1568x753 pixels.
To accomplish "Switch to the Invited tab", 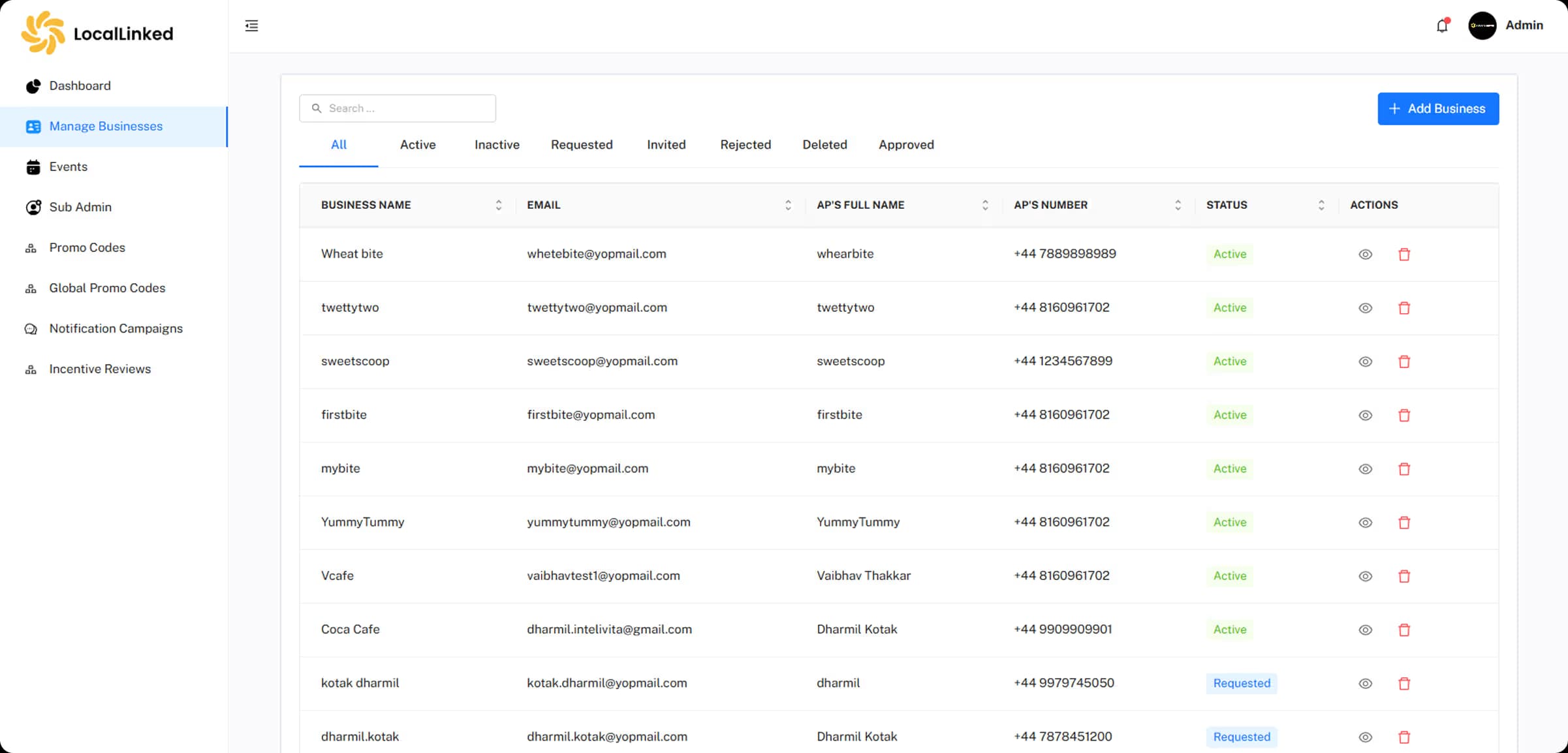I will [666, 145].
